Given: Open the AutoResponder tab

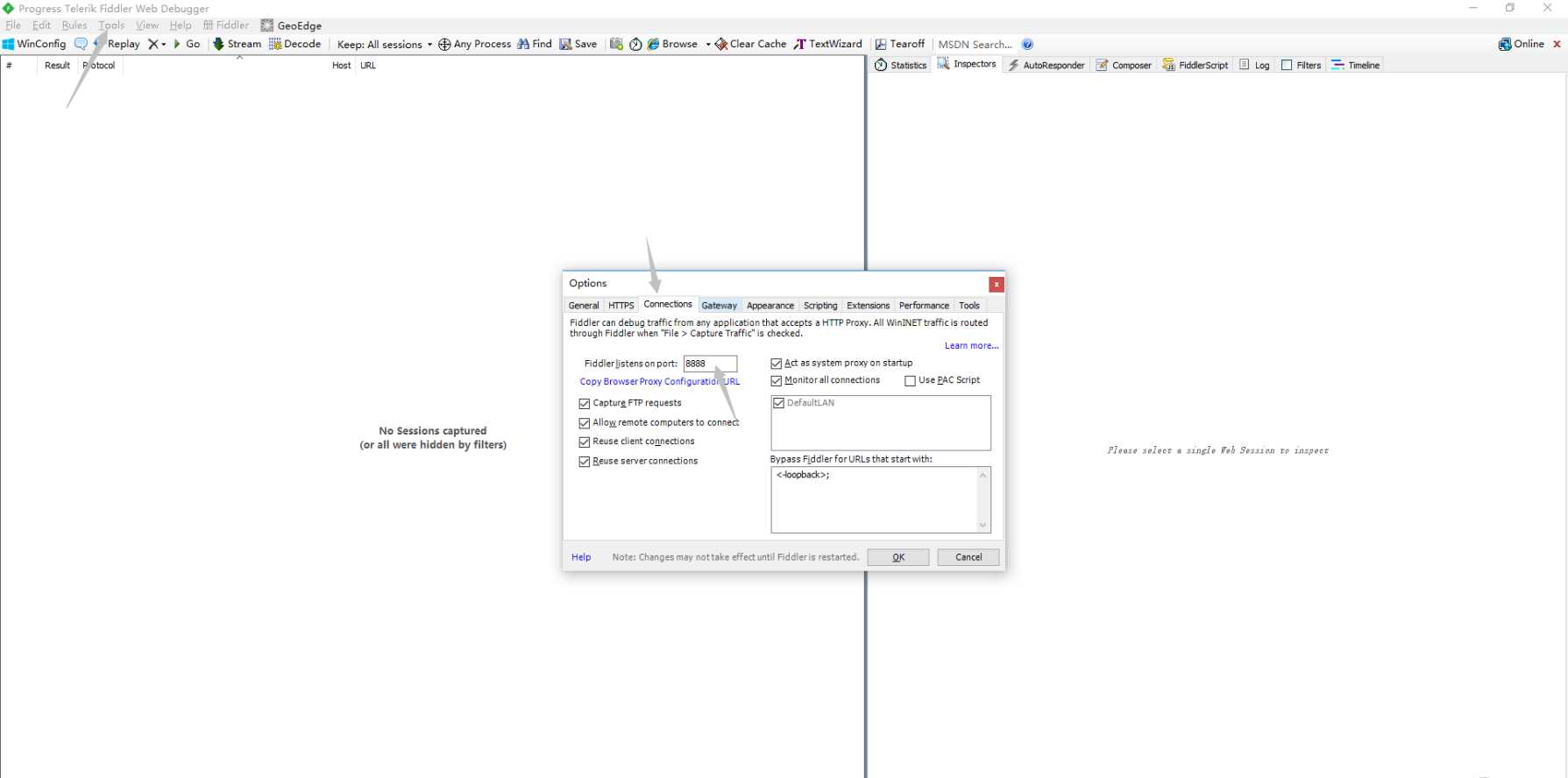Looking at the screenshot, I should 1047,65.
